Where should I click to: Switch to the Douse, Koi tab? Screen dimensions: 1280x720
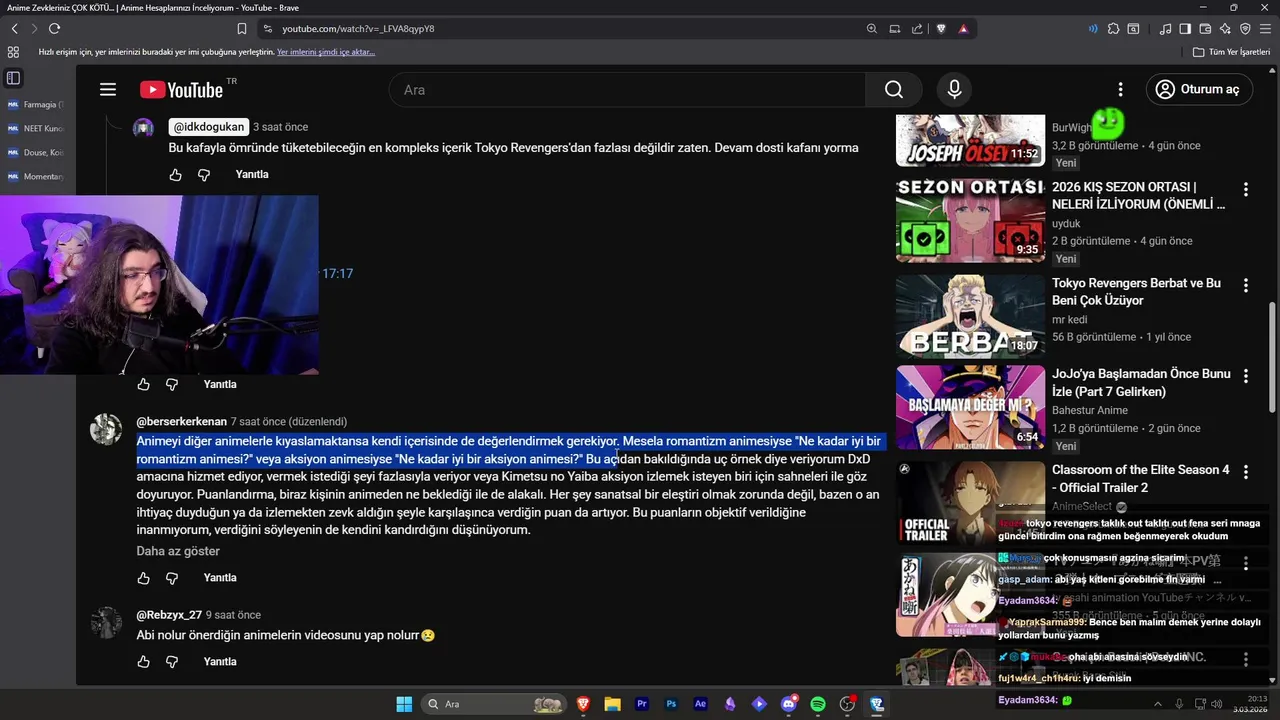click(x=35, y=152)
